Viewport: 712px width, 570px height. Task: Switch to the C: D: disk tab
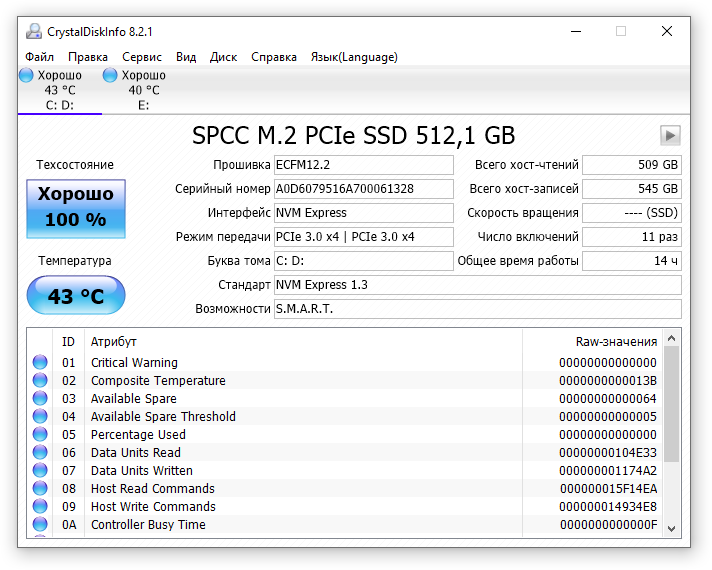click(x=60, y=90)
